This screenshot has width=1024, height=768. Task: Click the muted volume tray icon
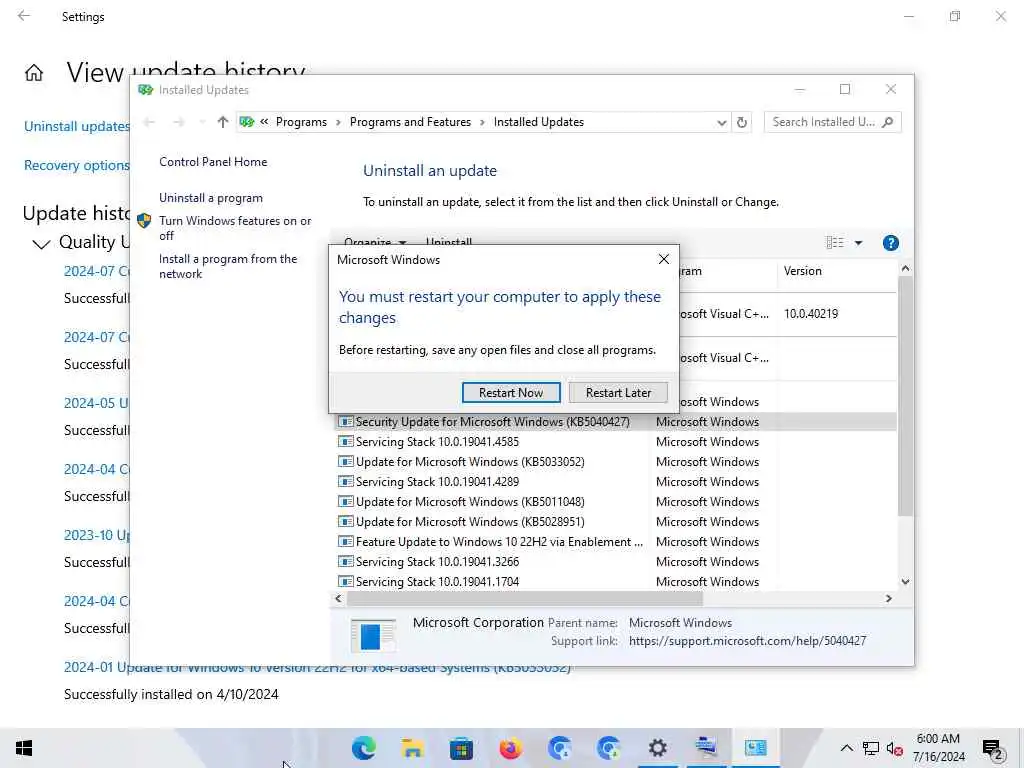[894, 748]
